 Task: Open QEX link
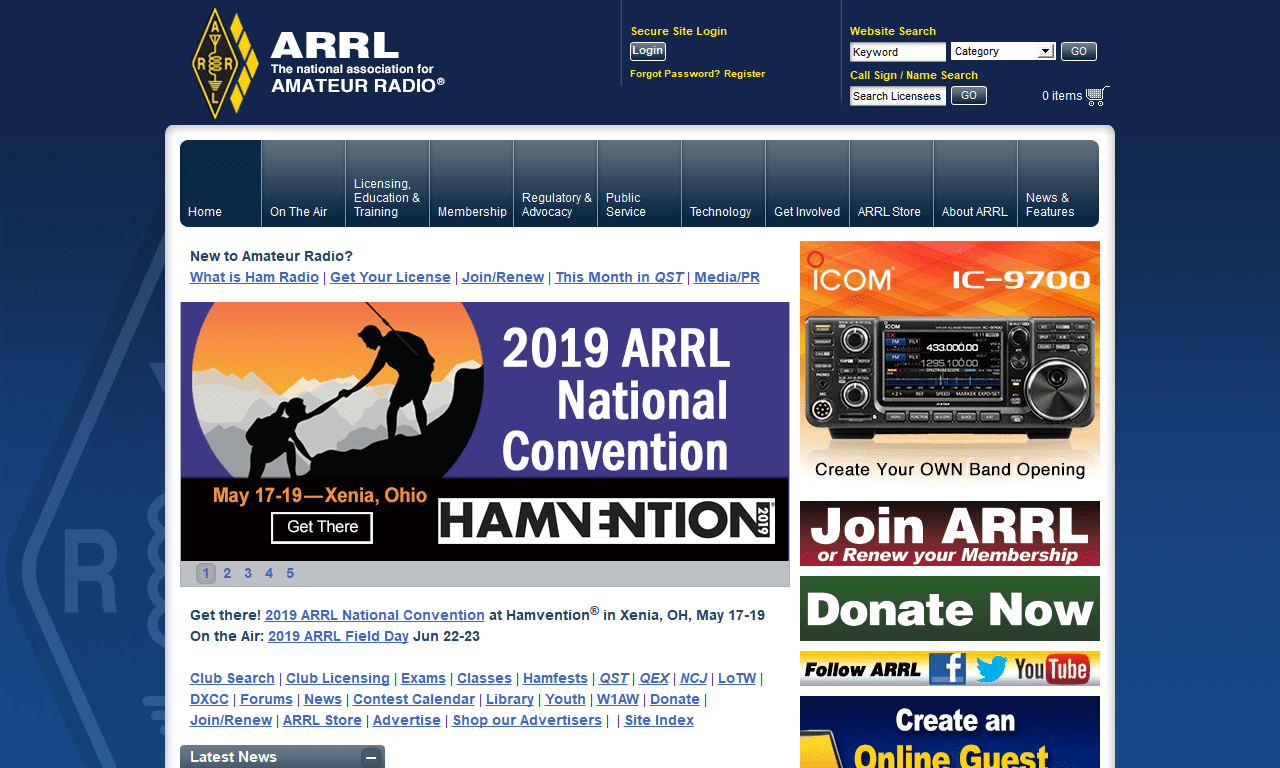point(654,678)
